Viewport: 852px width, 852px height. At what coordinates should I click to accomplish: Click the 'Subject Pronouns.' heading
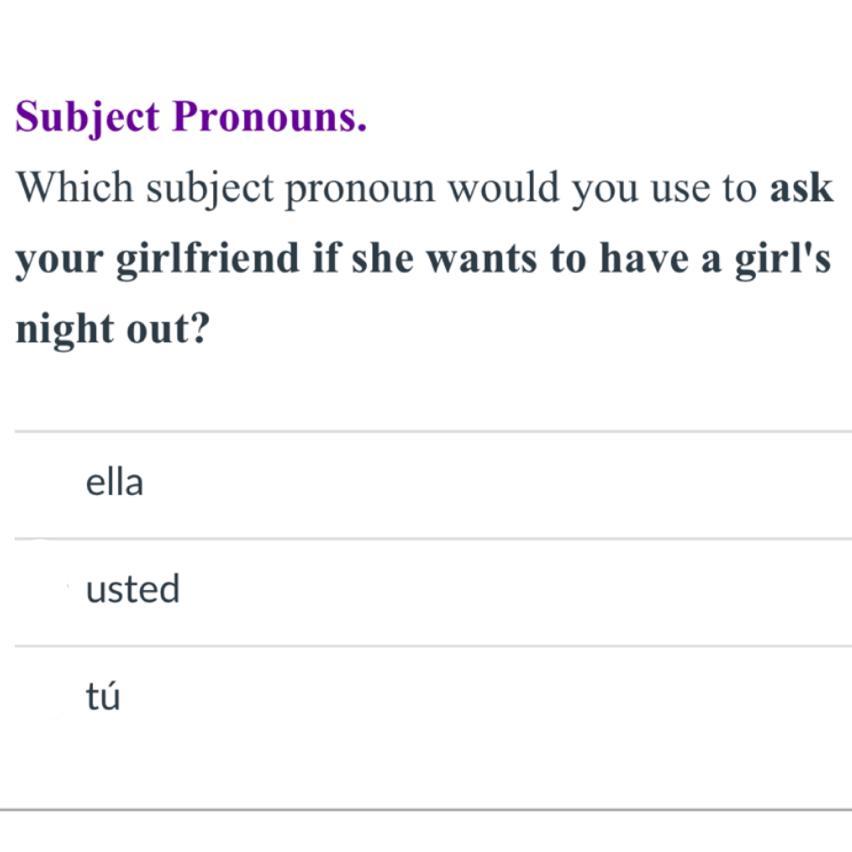pyautogui.click(x=191, y=118)
